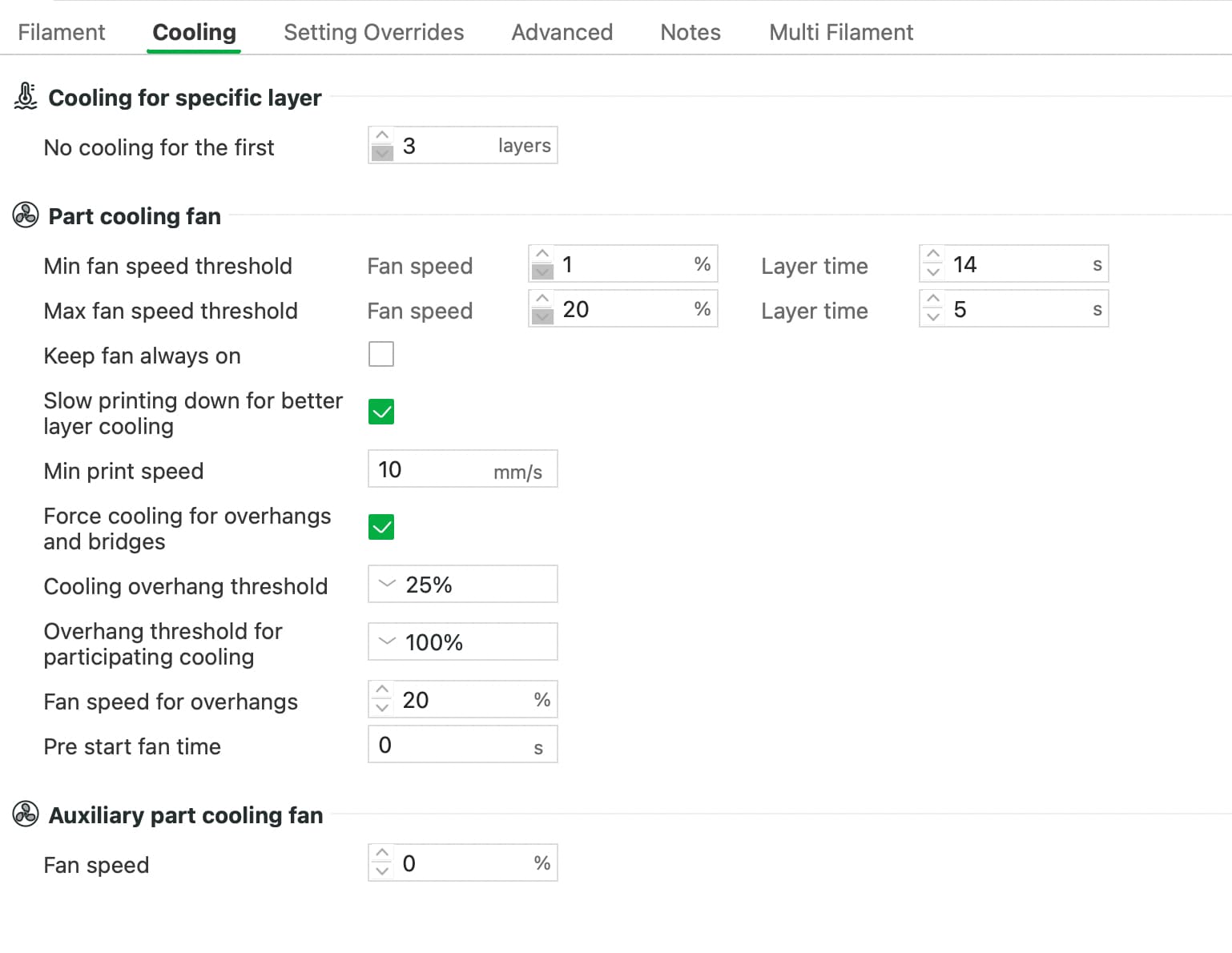
Task: Decrease Auxiliary fan speed value
Action: (382, 871)
